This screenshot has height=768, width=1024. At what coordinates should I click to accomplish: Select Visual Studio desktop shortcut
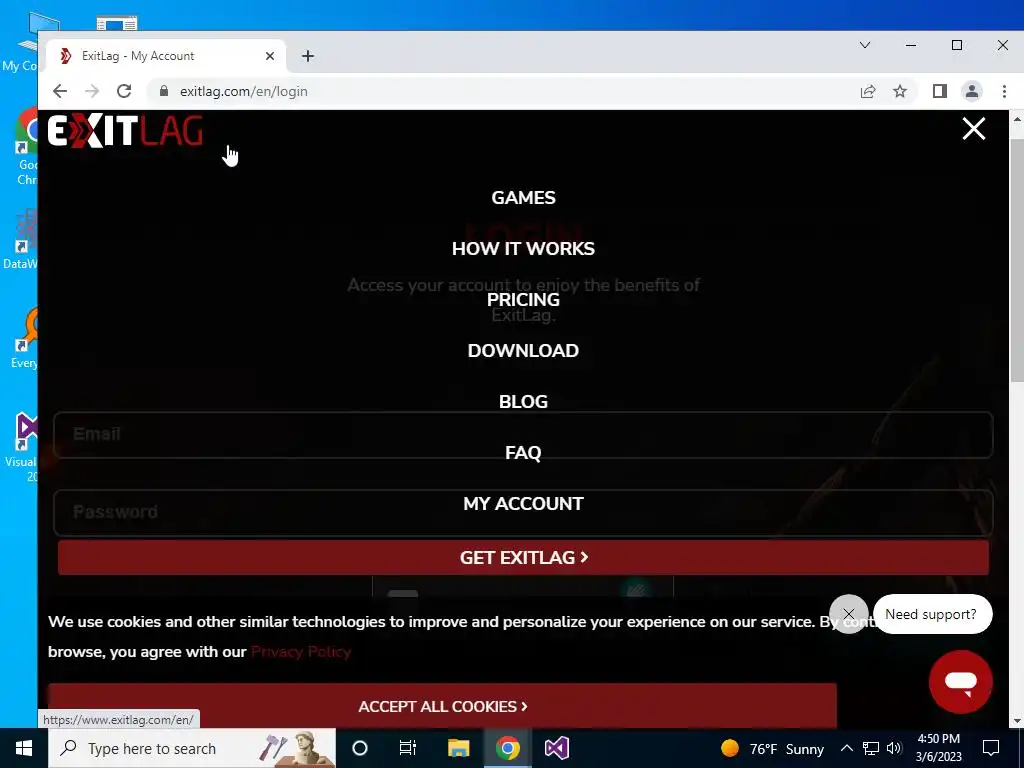click(x=22, y=447)
